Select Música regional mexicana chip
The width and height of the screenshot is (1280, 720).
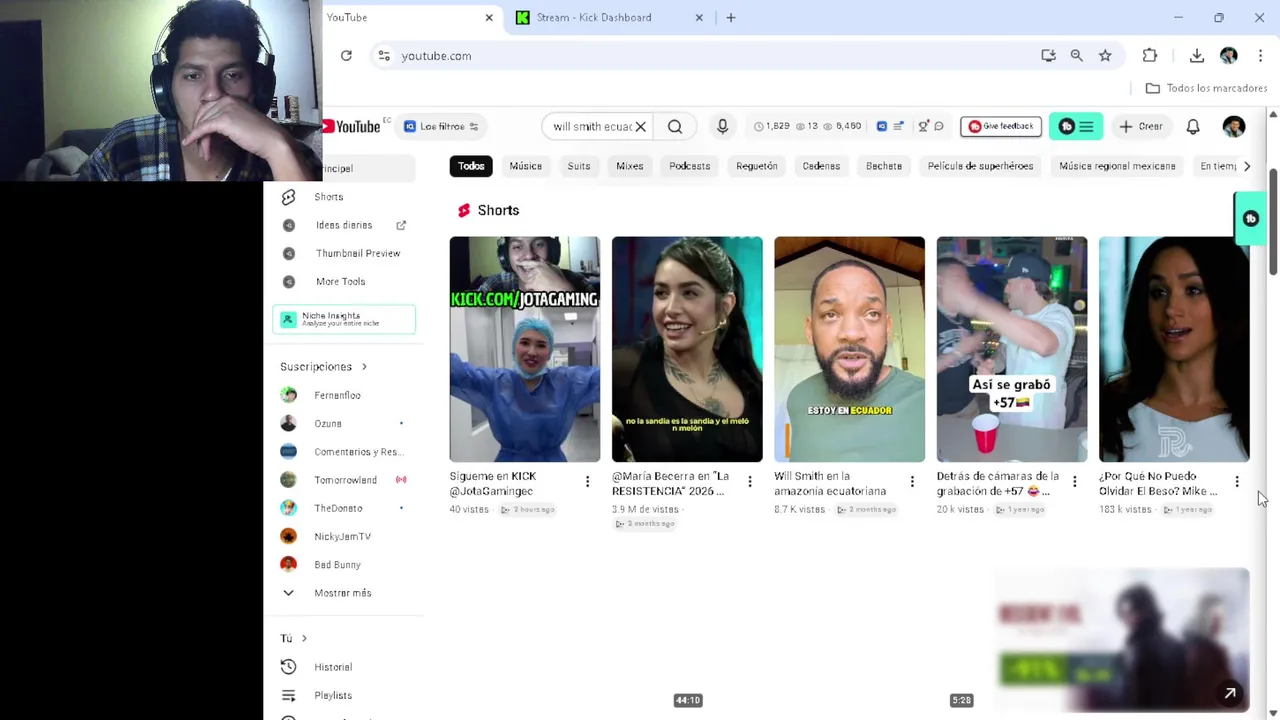[x=1117, y=166]
